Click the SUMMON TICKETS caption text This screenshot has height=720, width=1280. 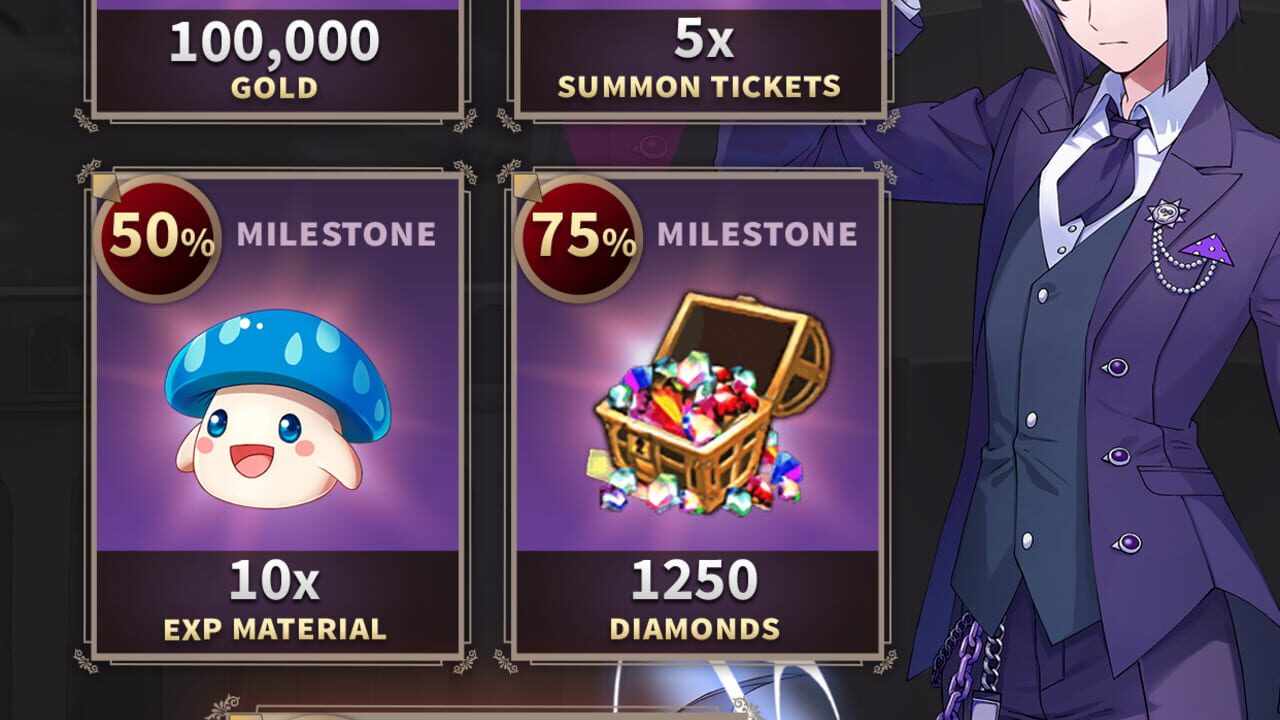pos(699,88)
